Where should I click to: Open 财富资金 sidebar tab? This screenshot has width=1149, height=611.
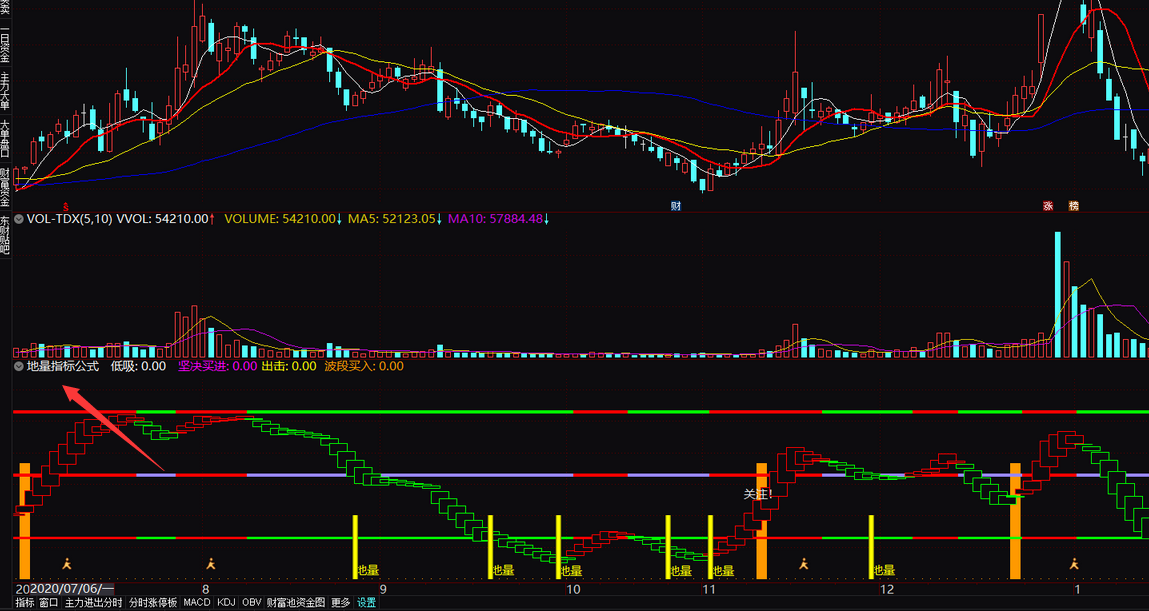pyautogui.click(x=5, y=187)
